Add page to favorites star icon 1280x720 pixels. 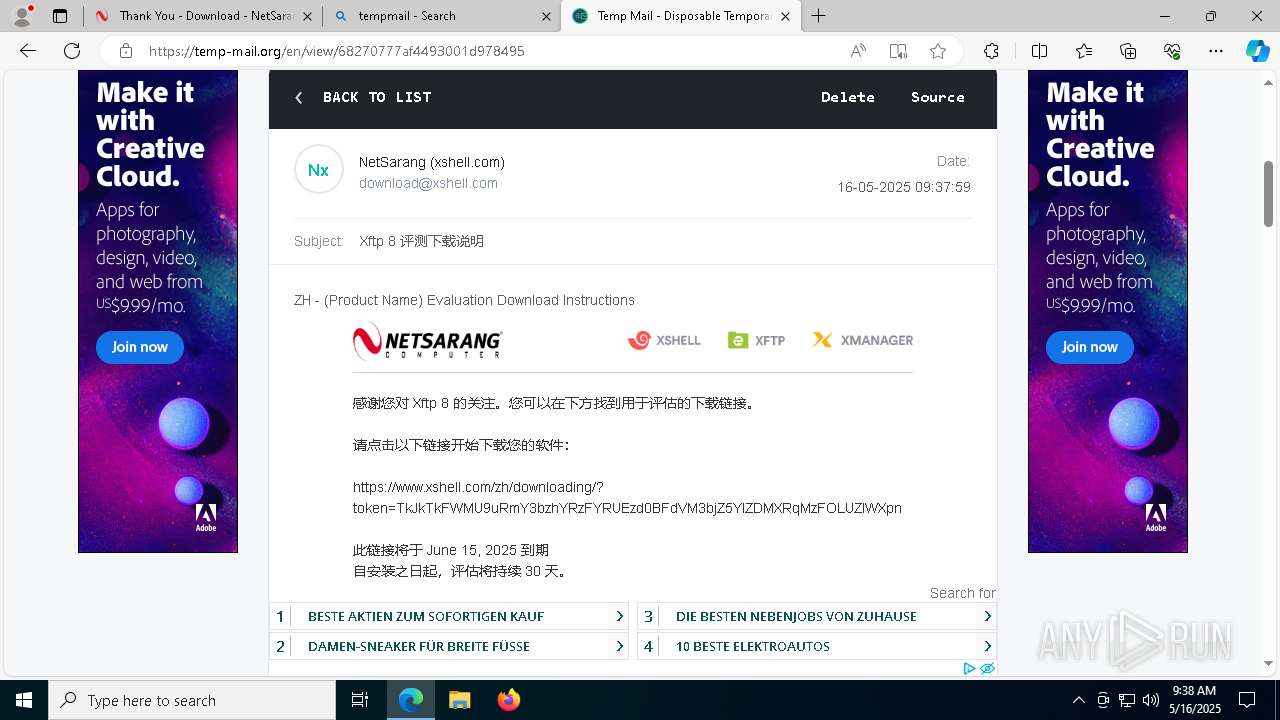click(938, 51)
